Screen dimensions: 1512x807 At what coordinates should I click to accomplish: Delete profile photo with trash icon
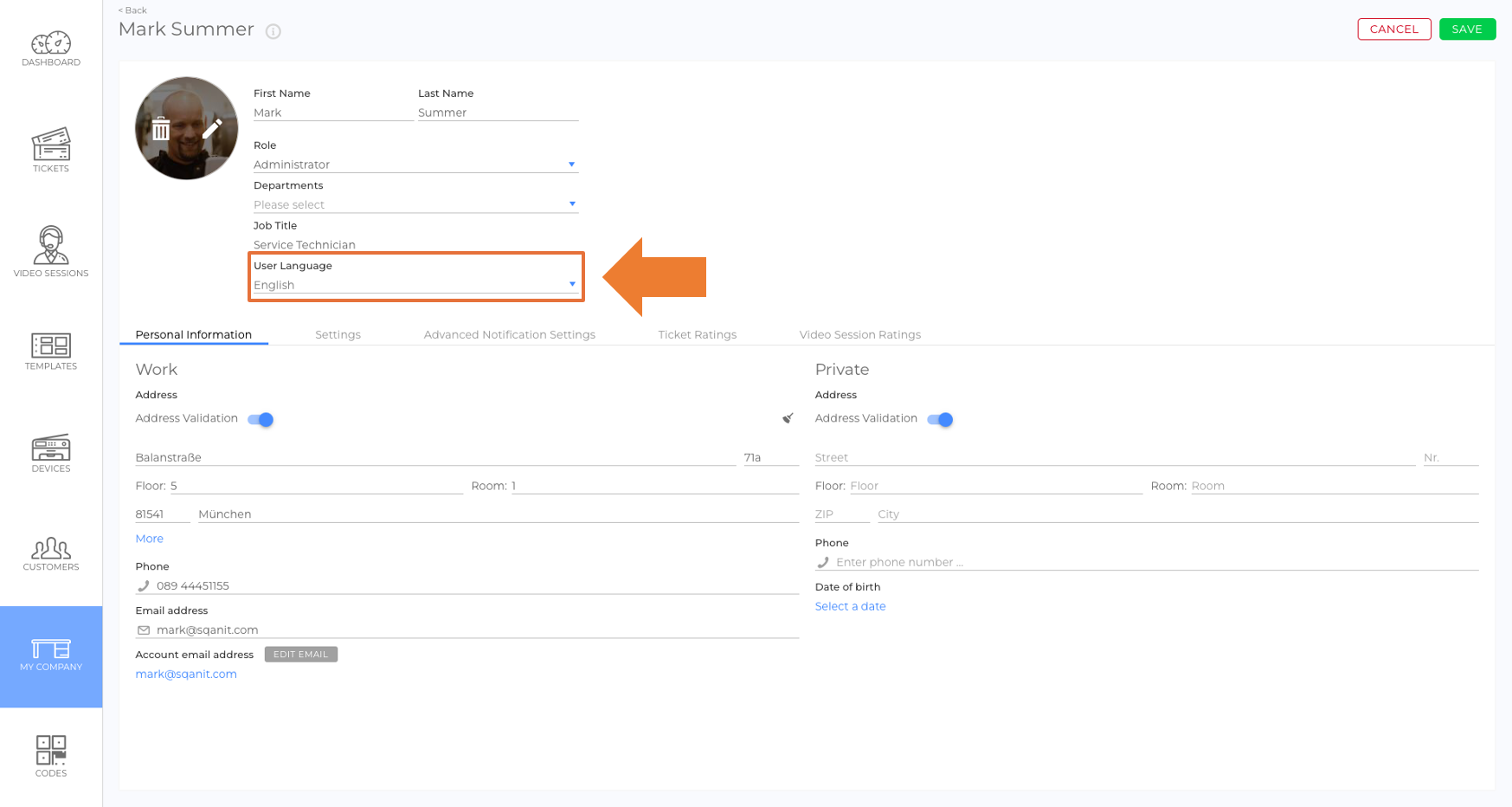[x=161, y=129]
